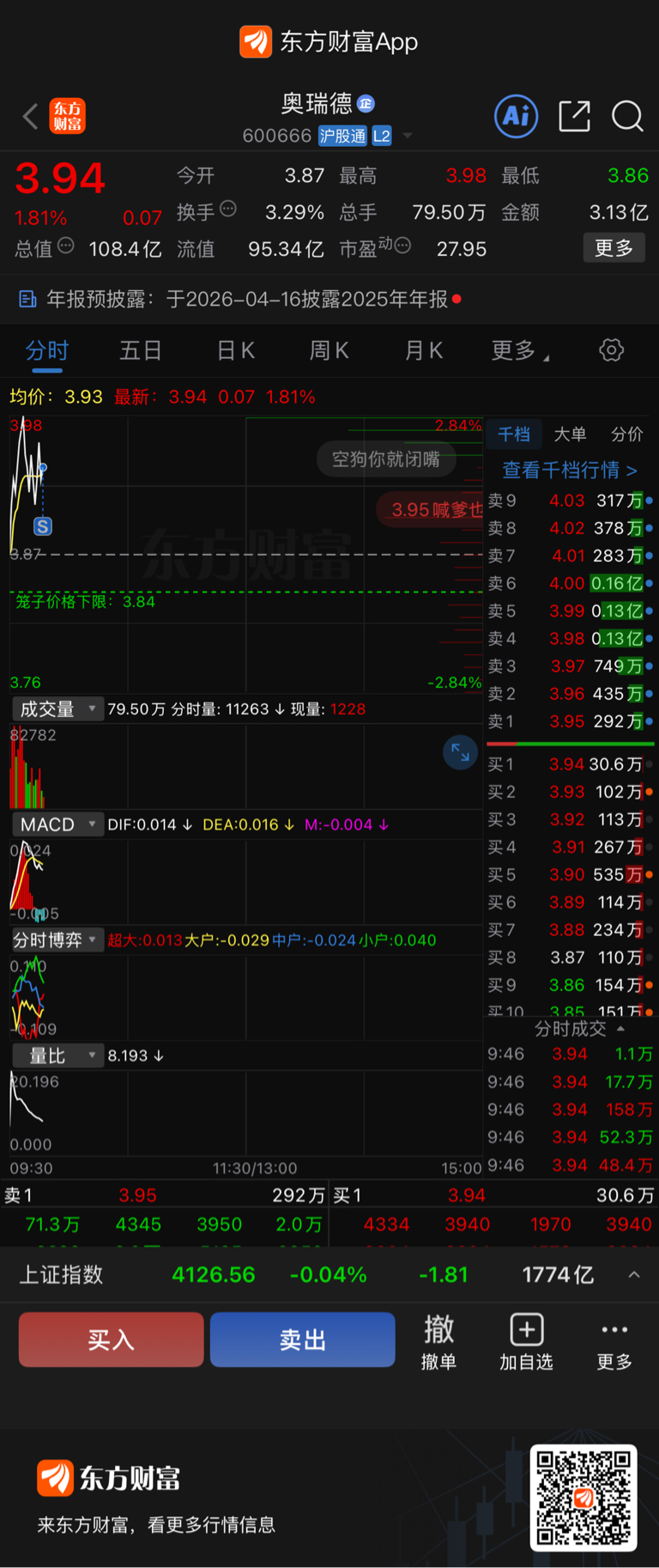Viewport: 659px width, 1568px height.
Task: Open search with magnifier icon
Action: pyautogui.click(x=627, y=116)
